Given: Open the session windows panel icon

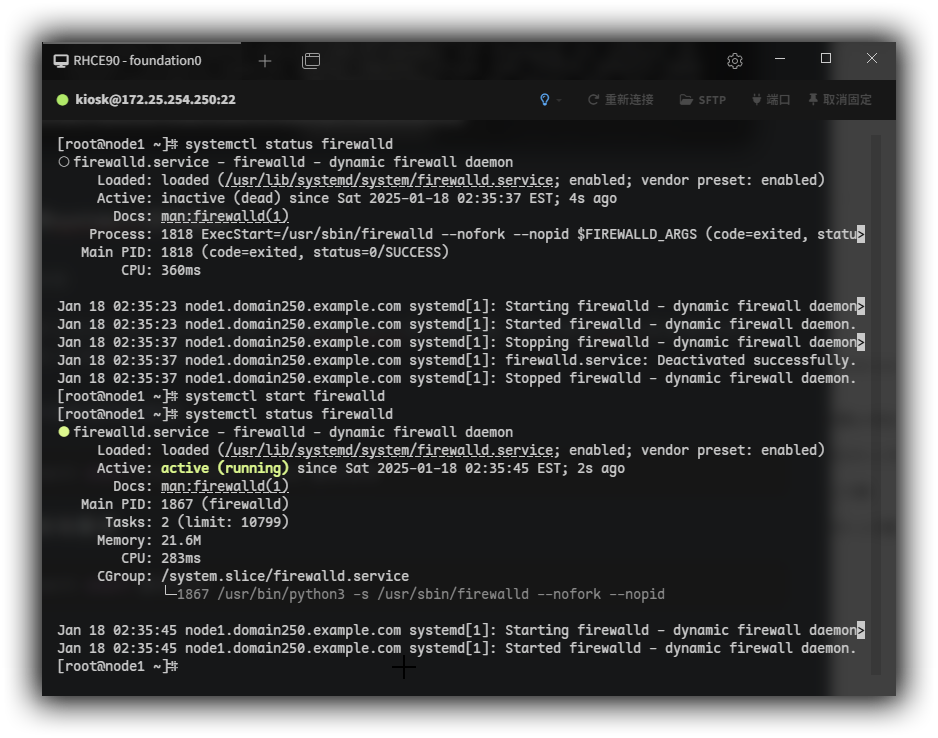Looking at the screenshot, I should [x=311, y=61].
